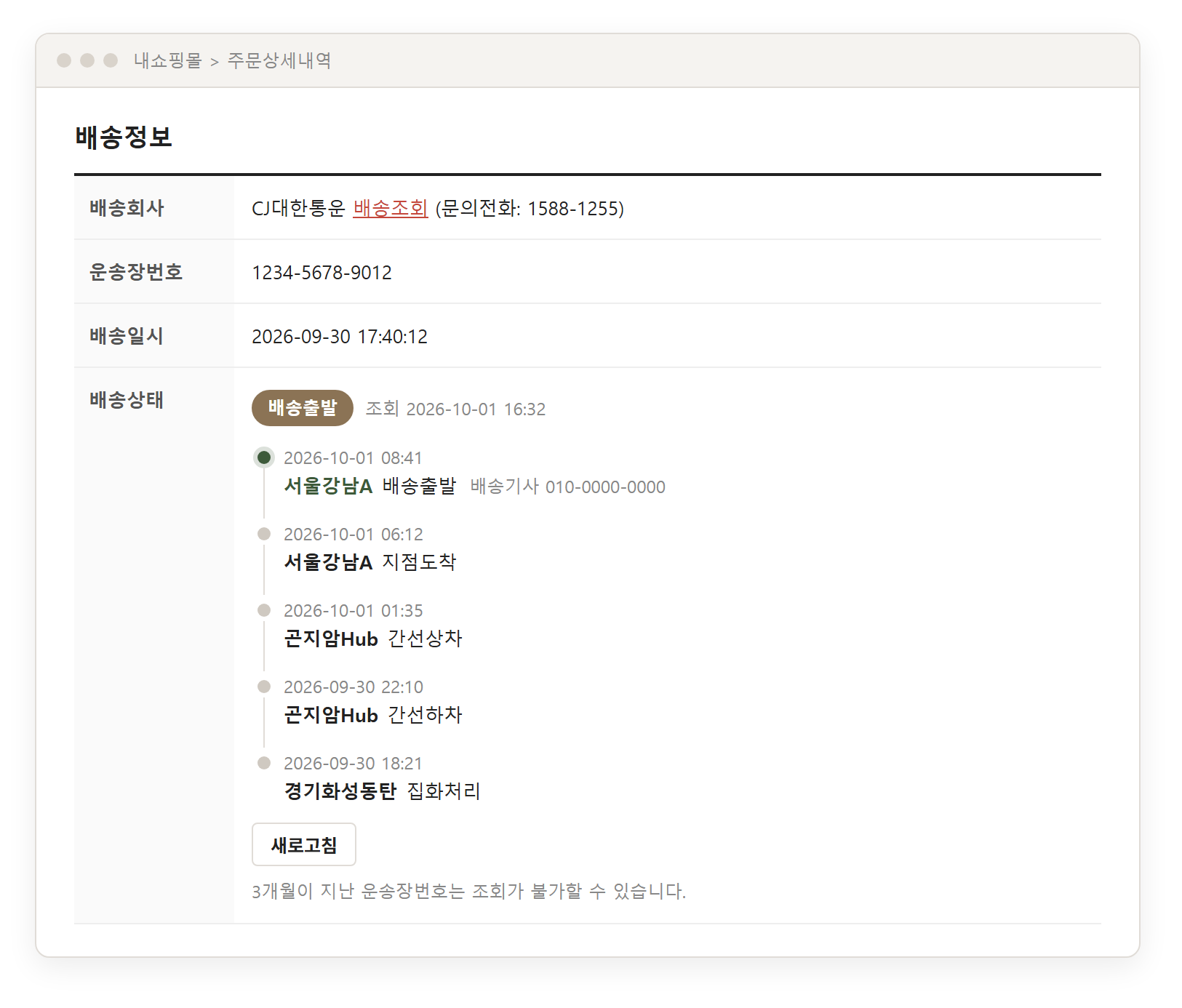Click the 배송일시 row label
The height and width of the screenshot is (1008, 1182).
[x=127, y=336]
